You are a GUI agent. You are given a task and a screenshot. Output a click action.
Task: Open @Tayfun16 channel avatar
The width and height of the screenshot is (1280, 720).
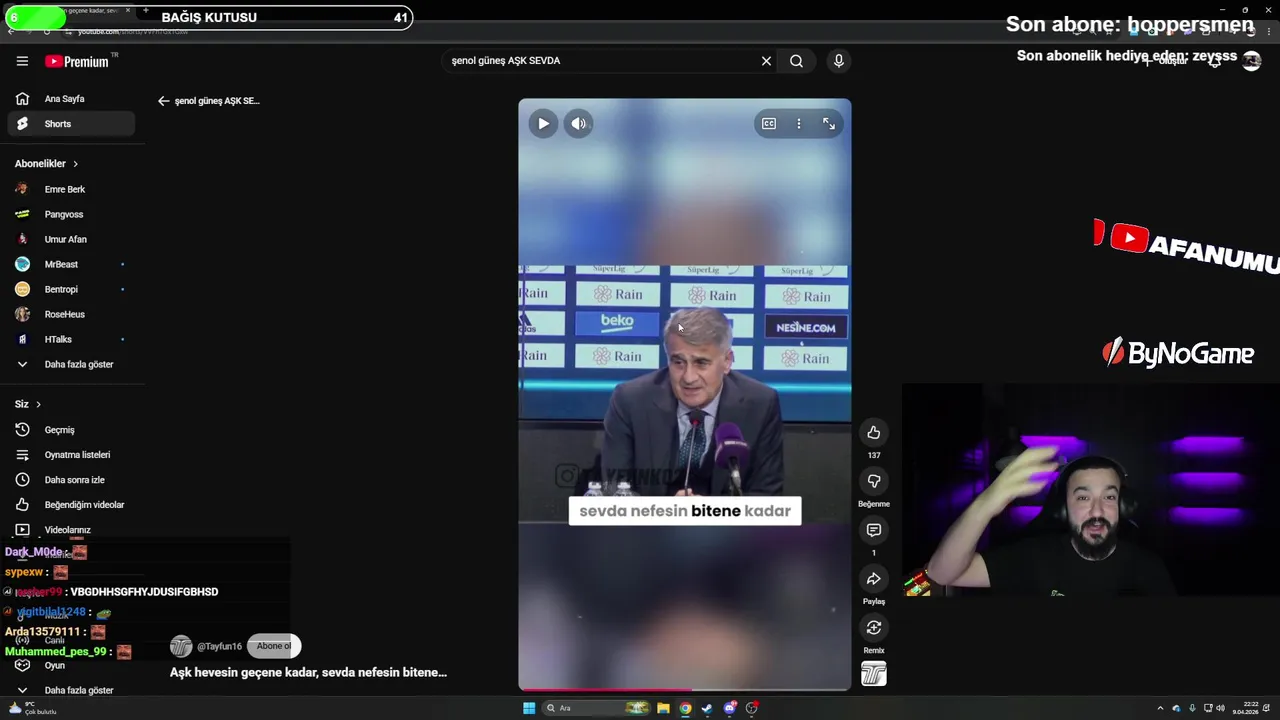click(181, 646)
